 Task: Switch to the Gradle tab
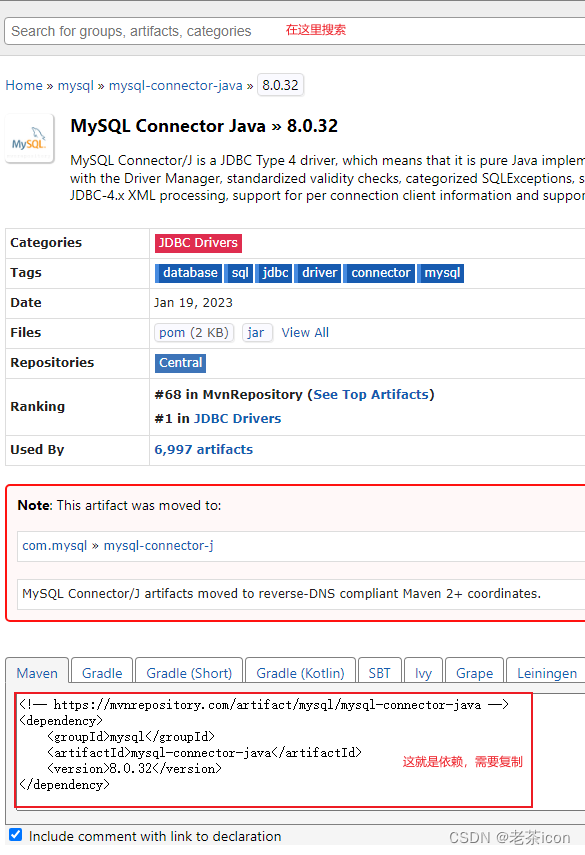[102, 673]
